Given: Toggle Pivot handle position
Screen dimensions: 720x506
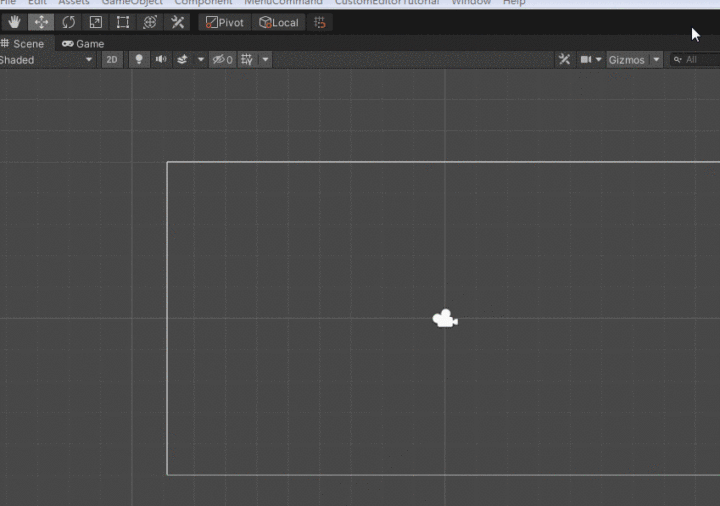Looking at the screenshot, I should tap(225, 22).
